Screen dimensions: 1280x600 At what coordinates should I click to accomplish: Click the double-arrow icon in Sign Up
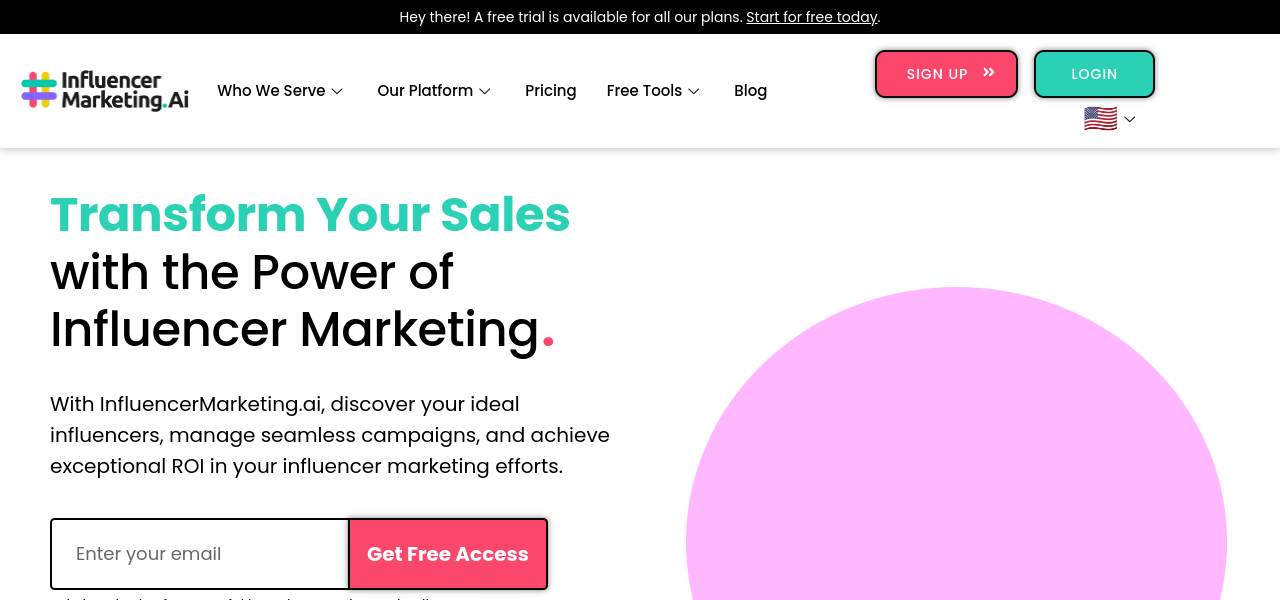pos(989,73)
